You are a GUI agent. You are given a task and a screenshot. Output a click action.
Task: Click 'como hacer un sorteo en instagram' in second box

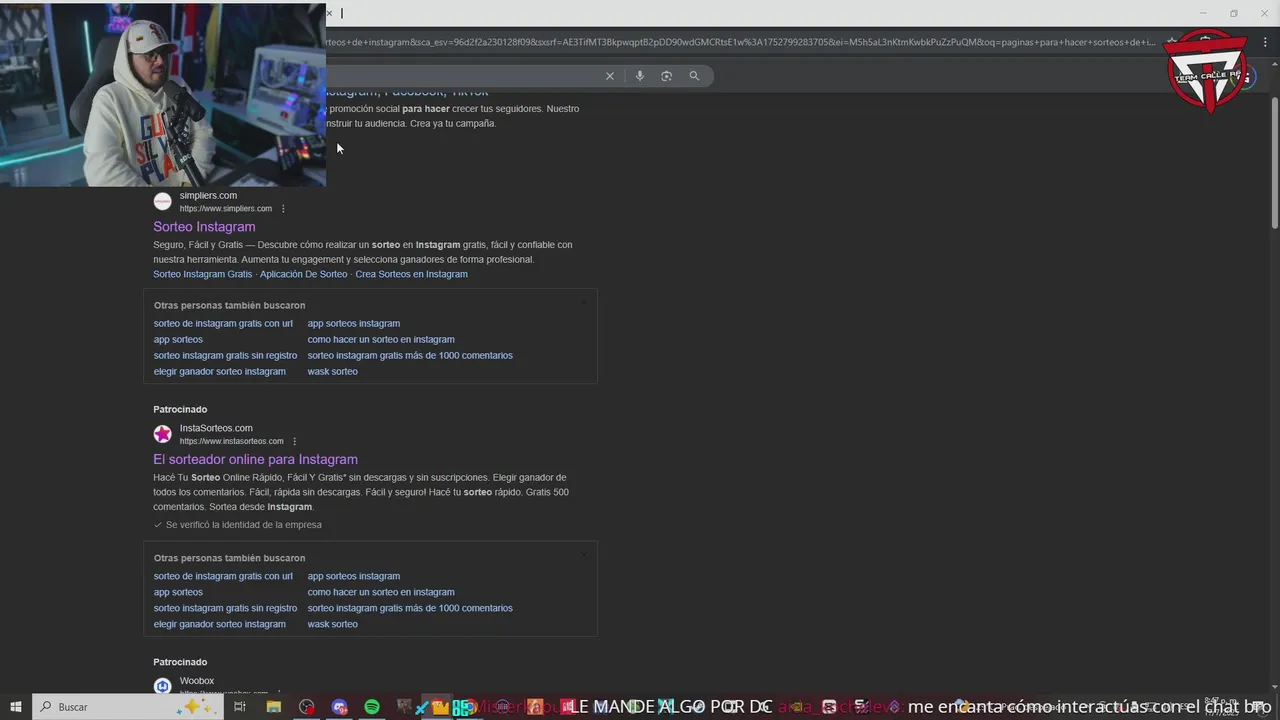[381, 592]
